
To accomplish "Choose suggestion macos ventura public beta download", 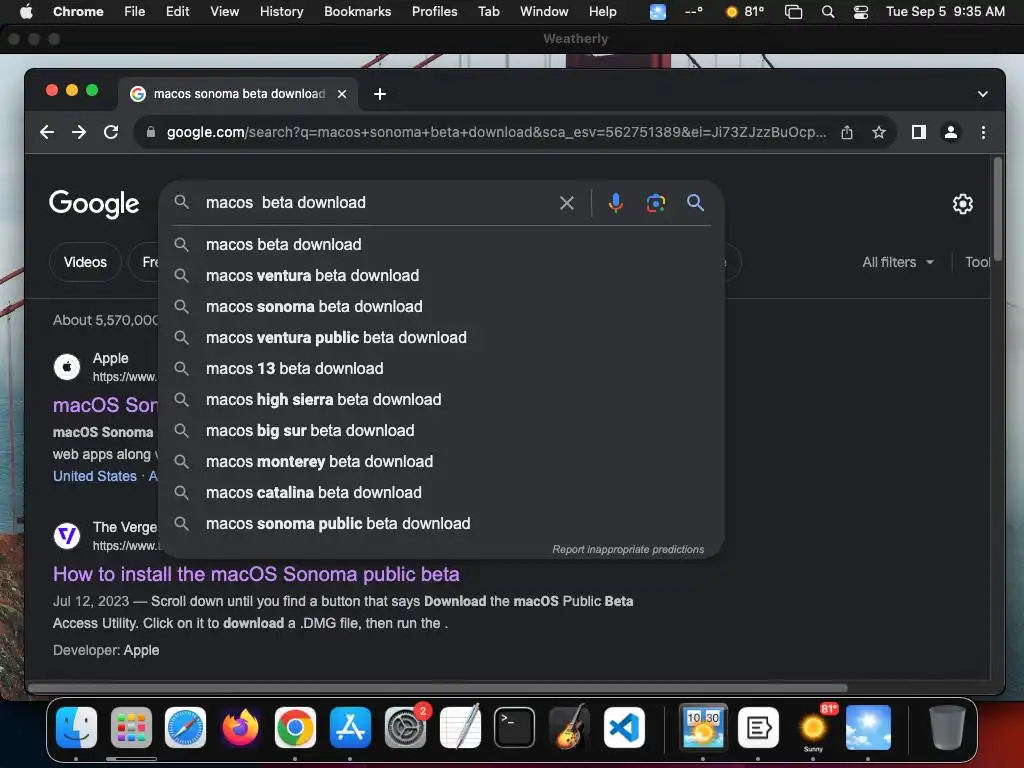I will click(x=441, y=338).
